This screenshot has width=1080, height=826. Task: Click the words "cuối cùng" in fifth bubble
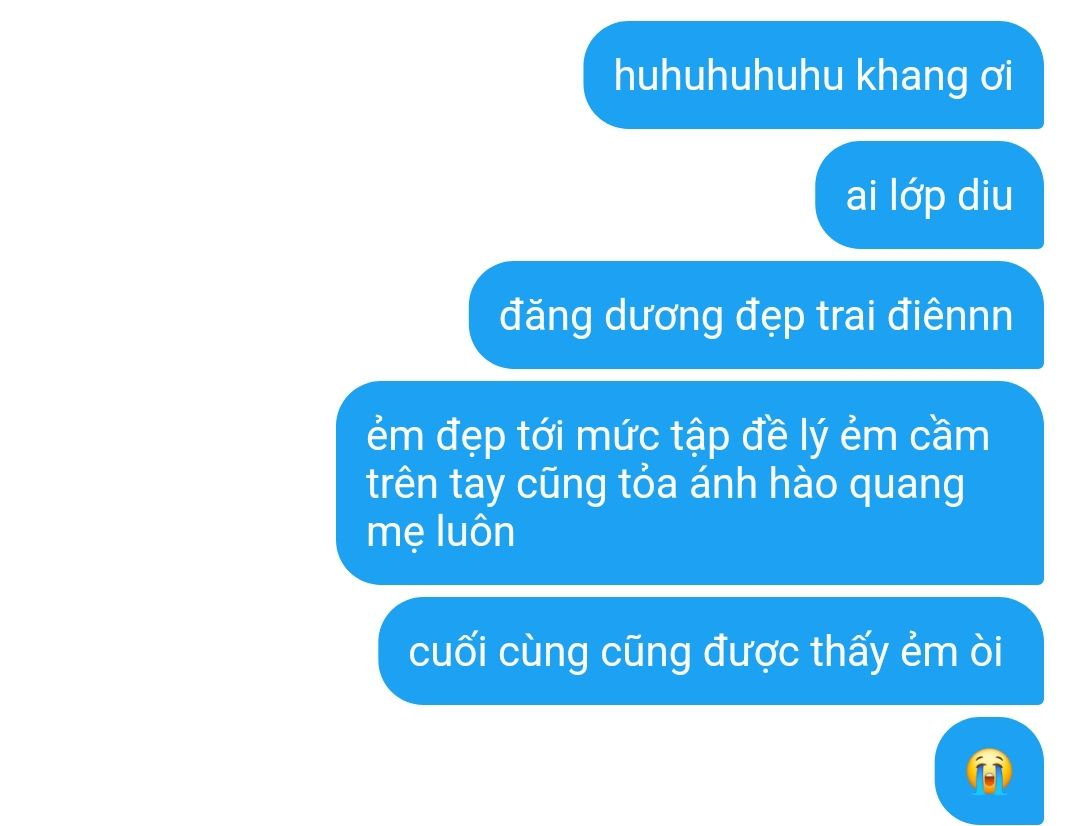pos(498,653)
